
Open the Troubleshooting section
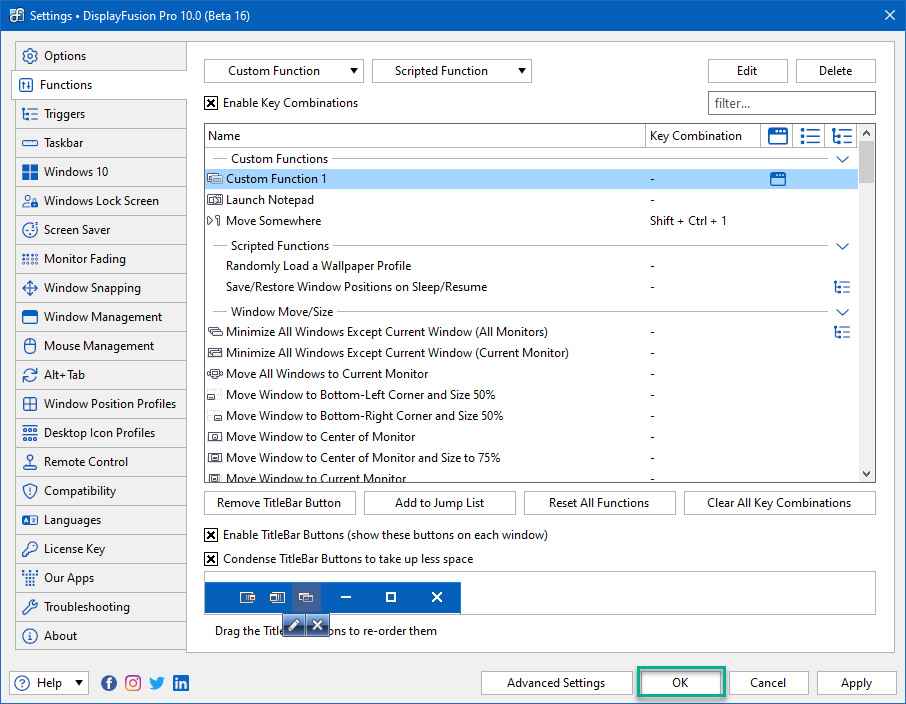point(101,606)
